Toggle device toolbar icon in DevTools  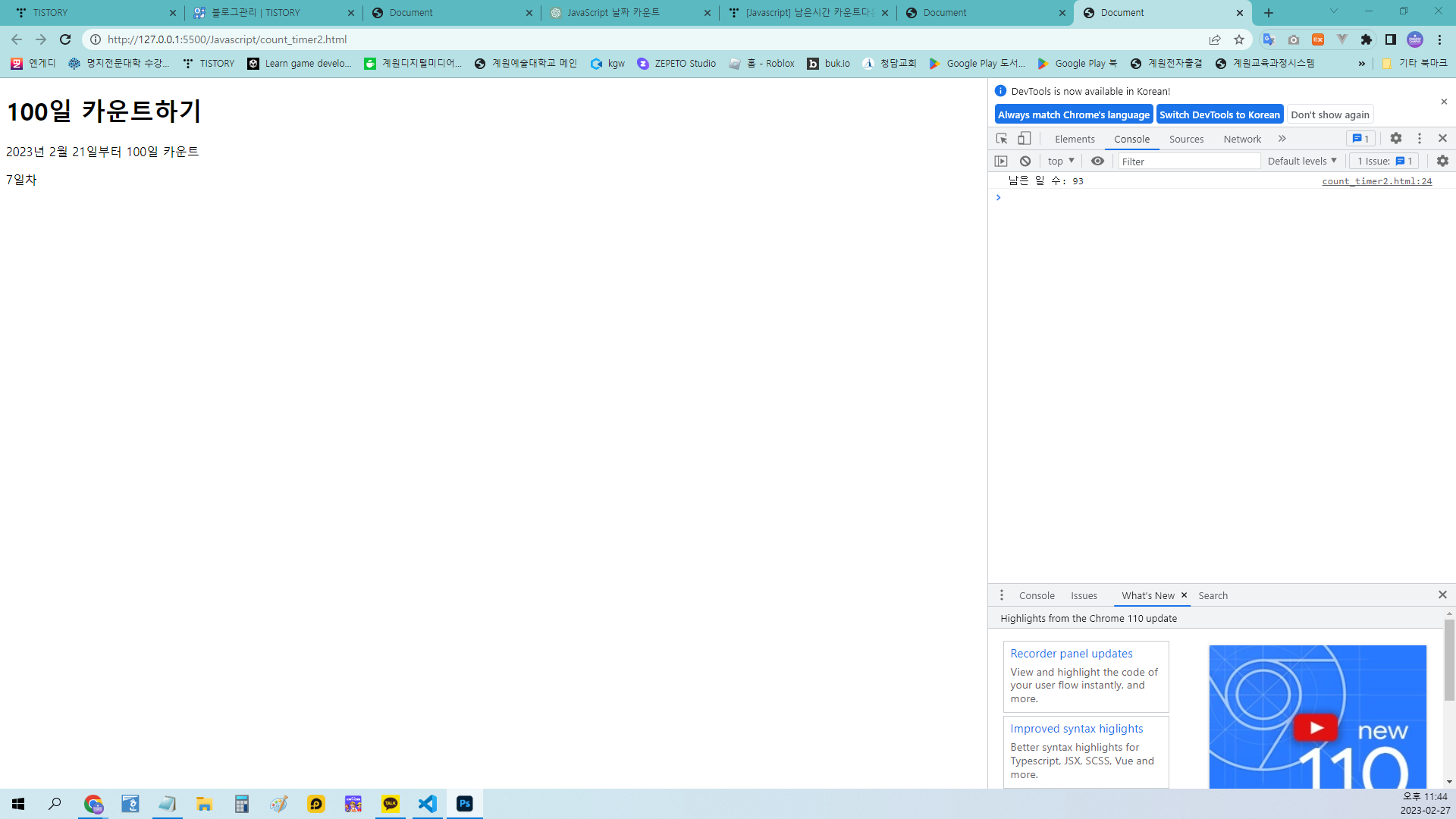click(1025, 139)
